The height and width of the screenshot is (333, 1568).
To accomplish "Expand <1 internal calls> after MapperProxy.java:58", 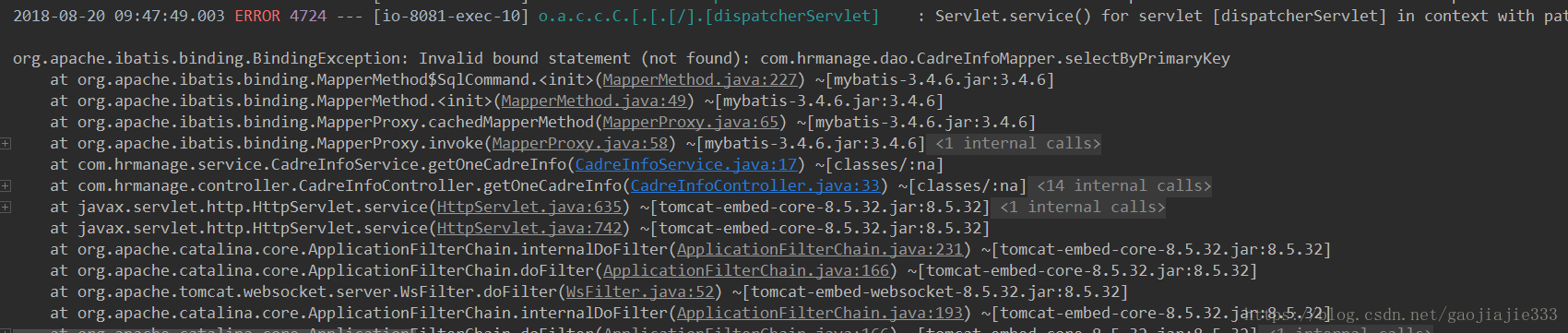I will [x=1017, y=144].
